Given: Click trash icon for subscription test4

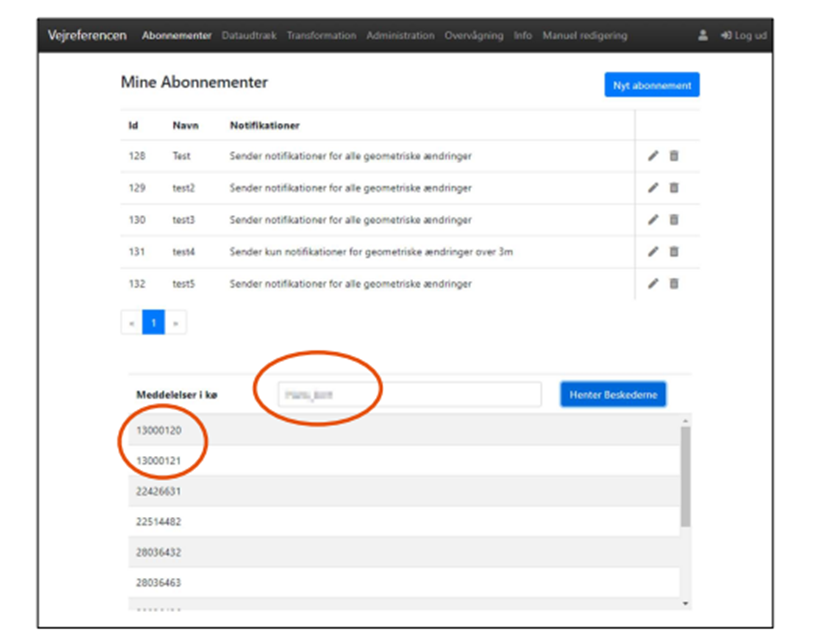Looking at the screenshot, I should (674, 252).
